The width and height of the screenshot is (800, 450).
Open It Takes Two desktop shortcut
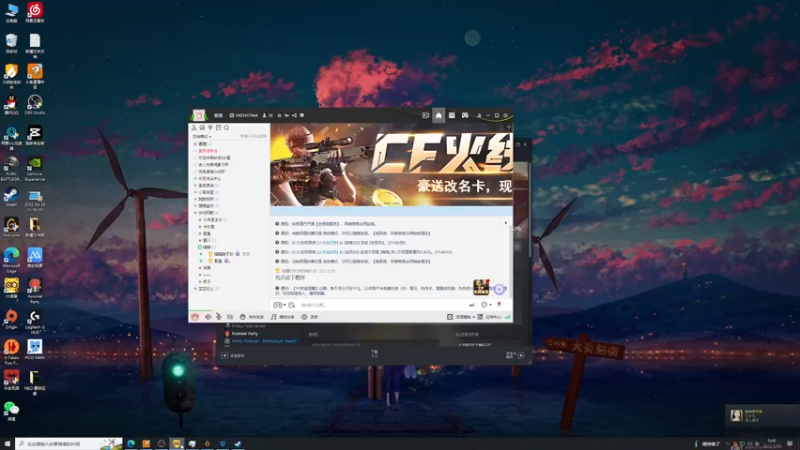pyautogui.click(x=11, y=353)
